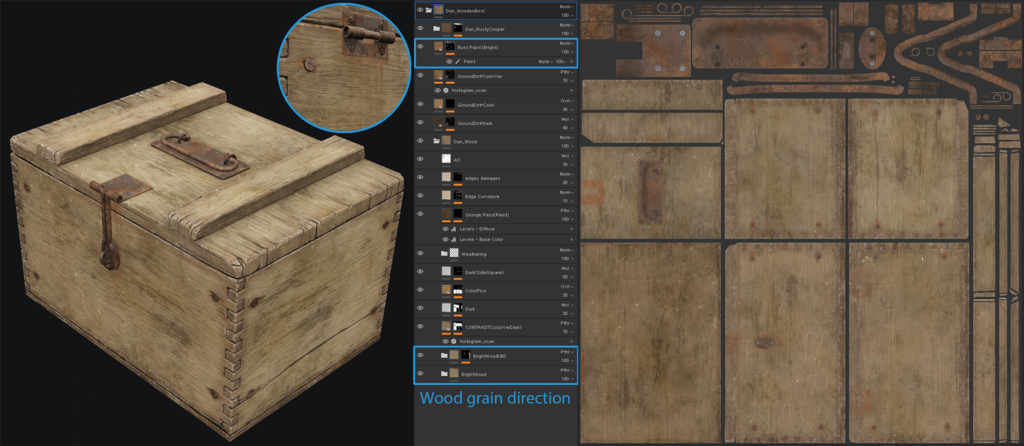
Task: Toggle visibility of Weathering group
Action: click(420, 253)
